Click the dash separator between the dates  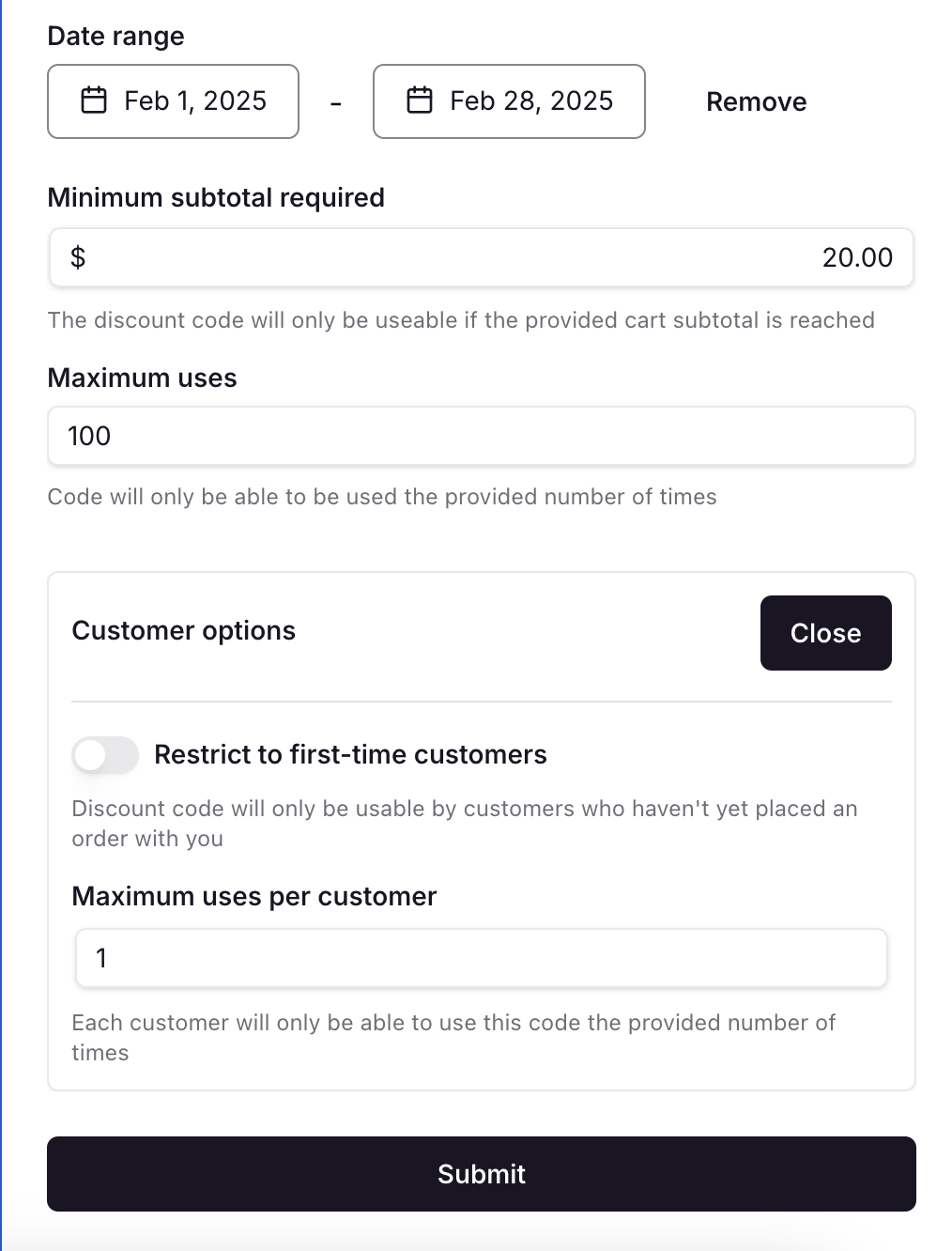[336, 101]
